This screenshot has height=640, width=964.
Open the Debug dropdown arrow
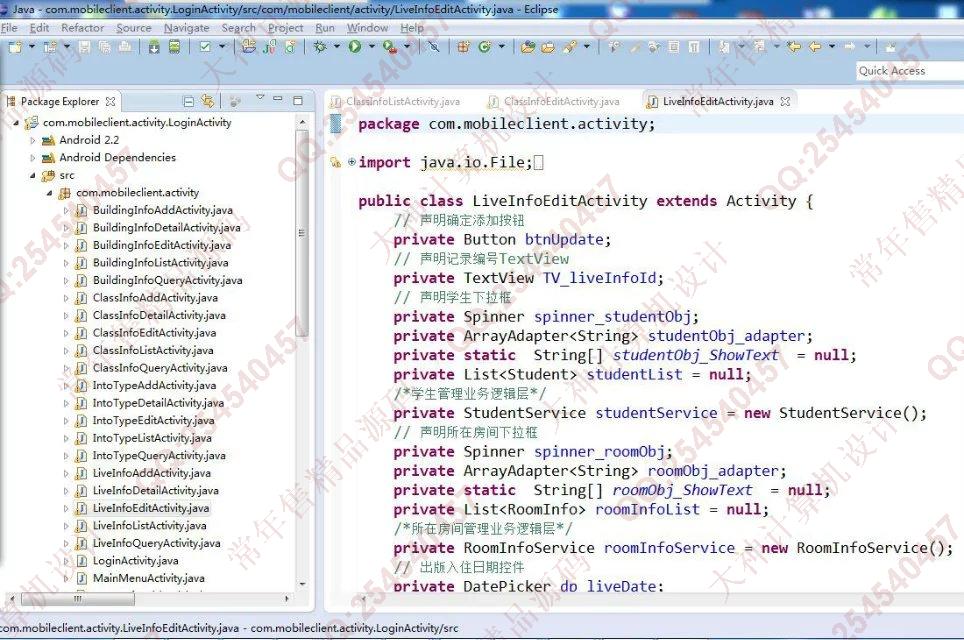click(337, 47)
